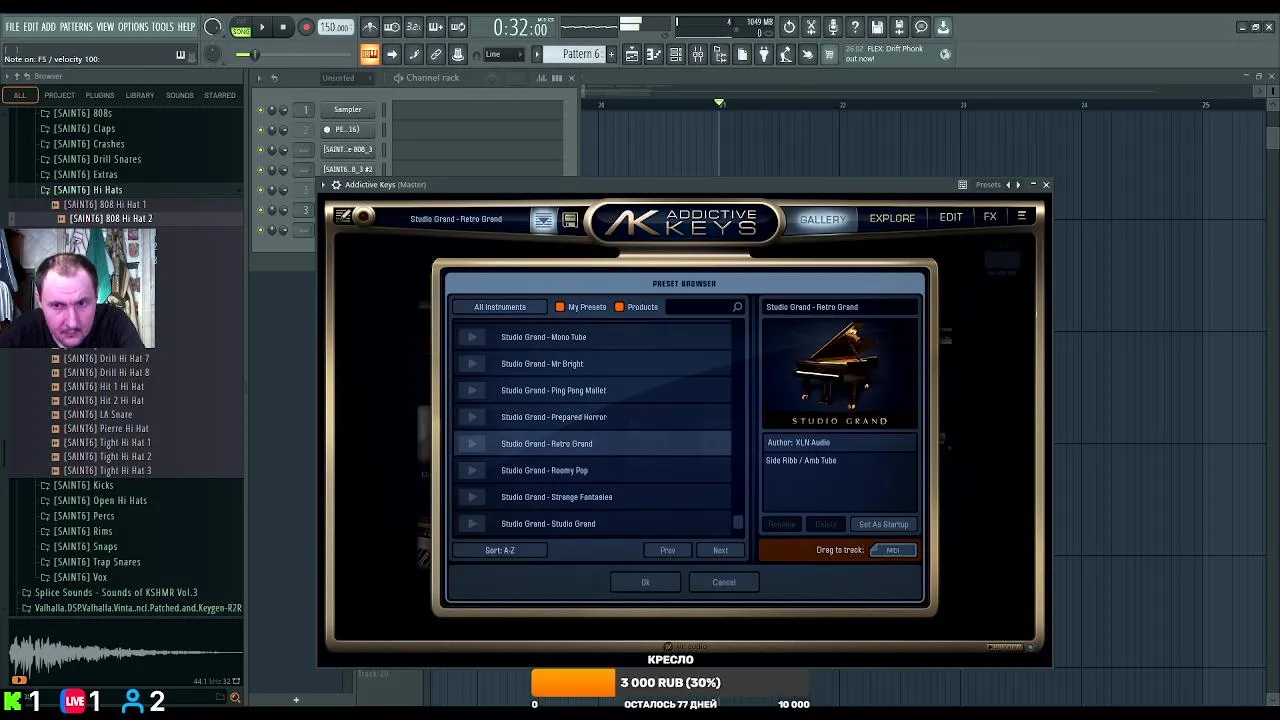
Task: Open the shopping cart content library icon
Action: [x=829, y=54]
